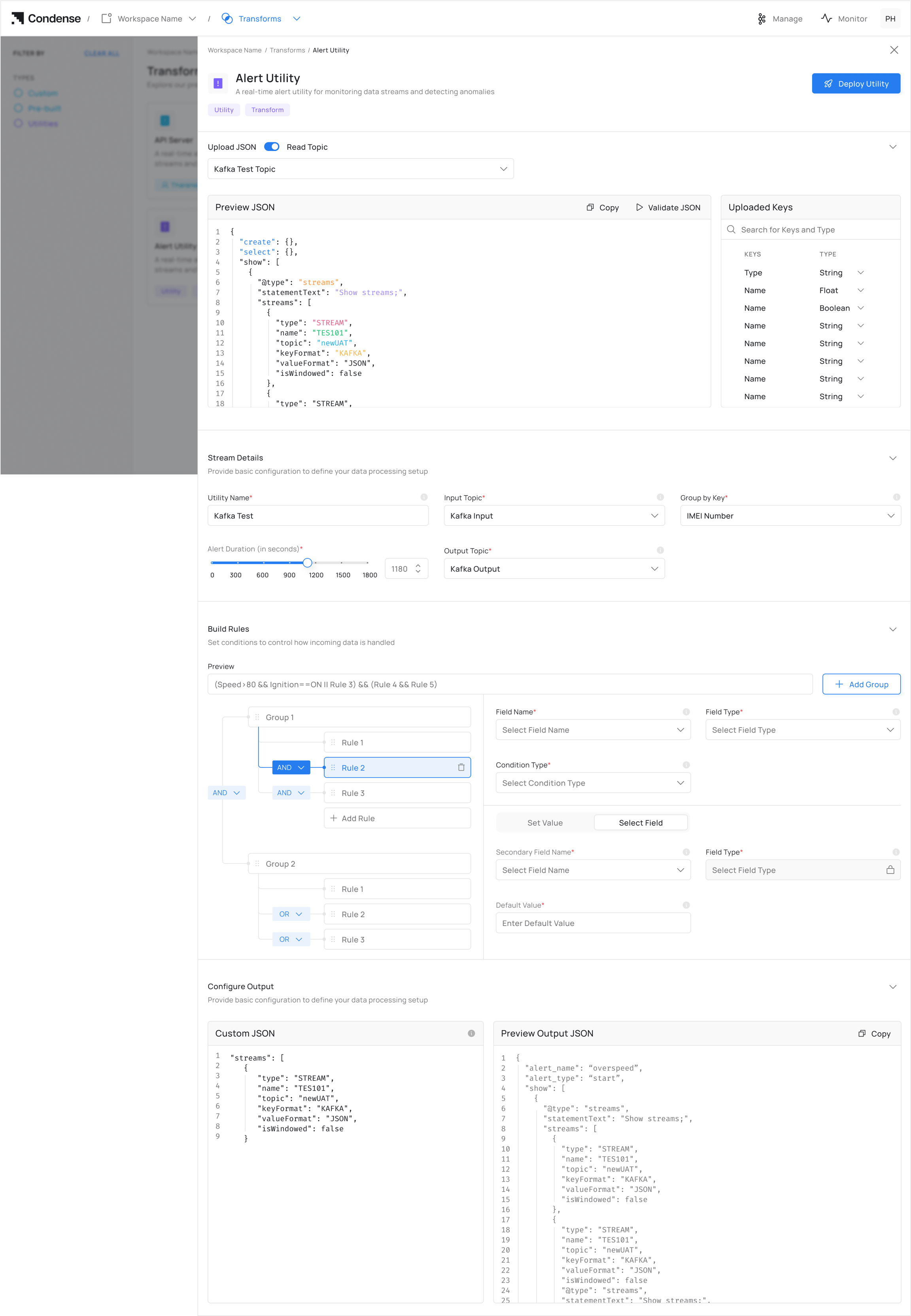The height and width of the screenshot is (1316, 911).
Task: Open the Monitor activity icon
Action: tap(826, 18)
